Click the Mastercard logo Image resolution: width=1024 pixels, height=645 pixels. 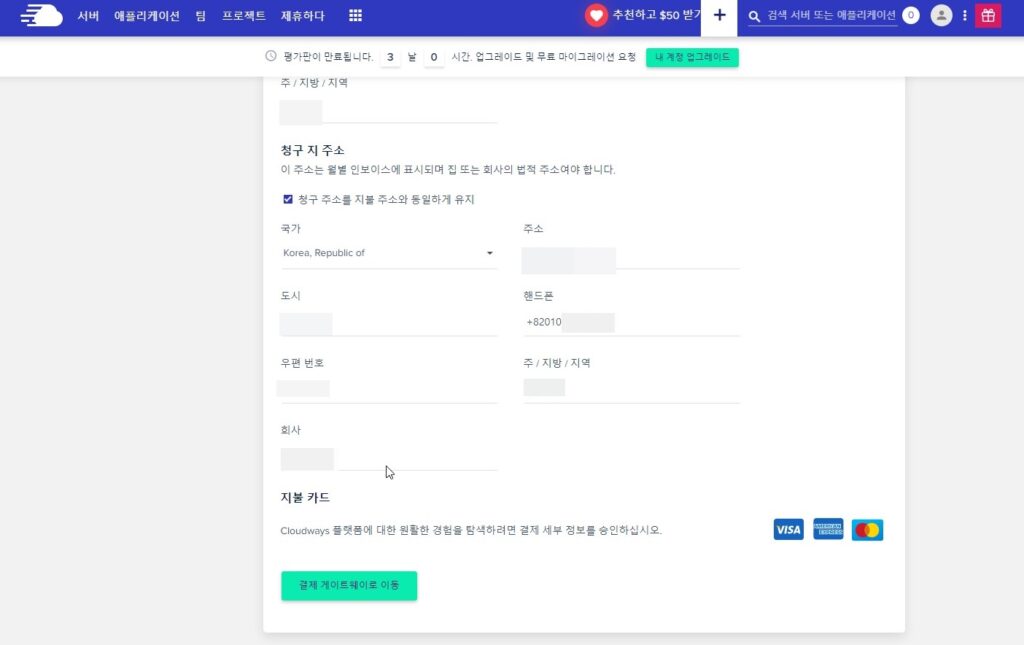867,529
